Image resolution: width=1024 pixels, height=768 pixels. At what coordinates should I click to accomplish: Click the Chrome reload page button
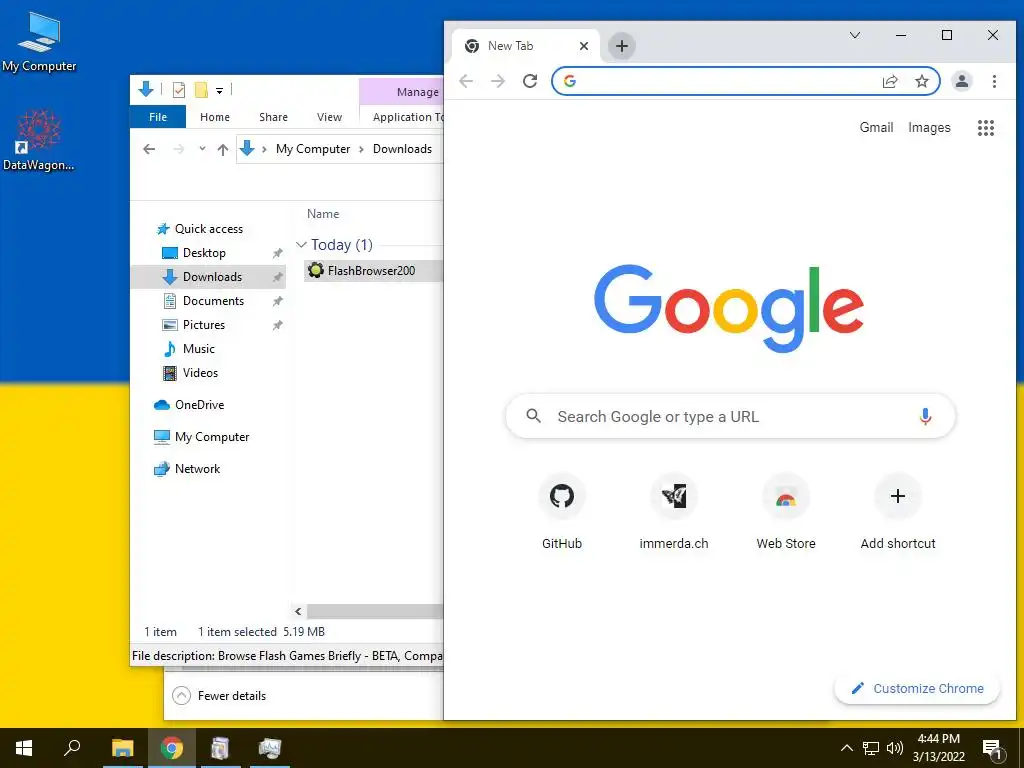[530, 81]
